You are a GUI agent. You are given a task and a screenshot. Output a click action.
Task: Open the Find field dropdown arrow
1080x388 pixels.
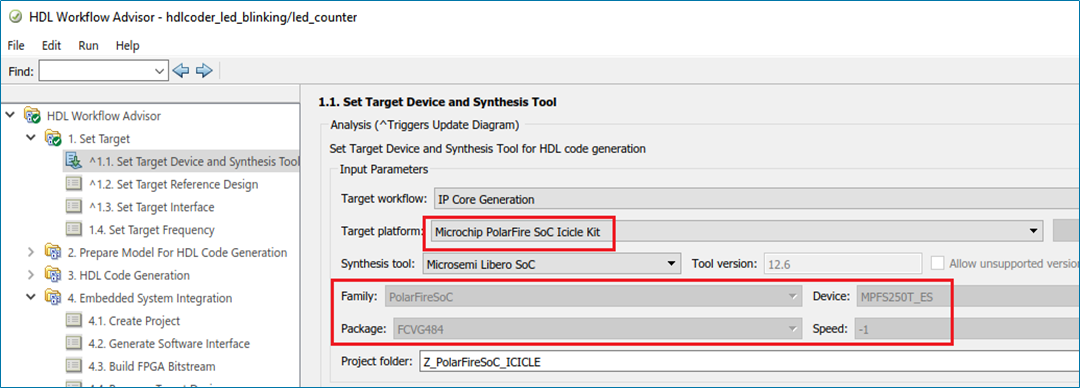[x=160, y=70]
